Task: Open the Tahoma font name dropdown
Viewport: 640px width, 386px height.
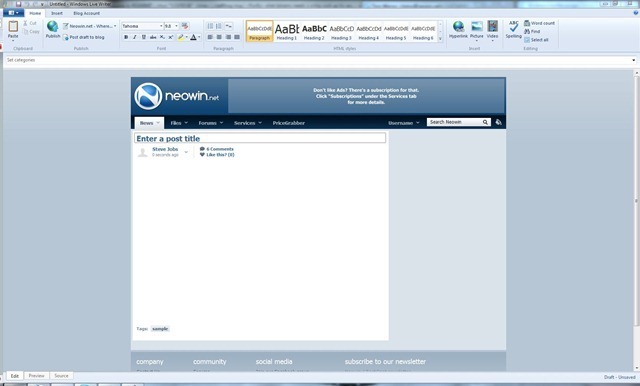Action: tap(143, 26)
